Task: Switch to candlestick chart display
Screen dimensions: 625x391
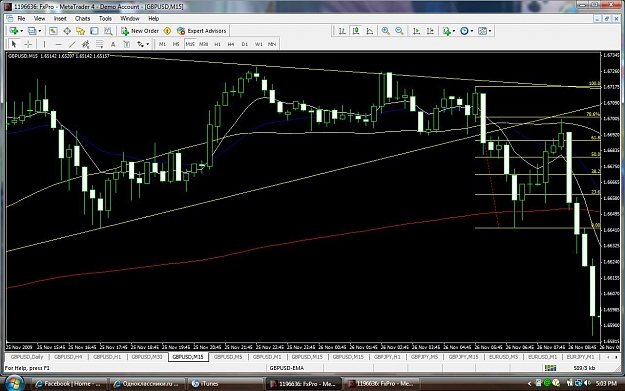Action: click(x=356, y=31)
